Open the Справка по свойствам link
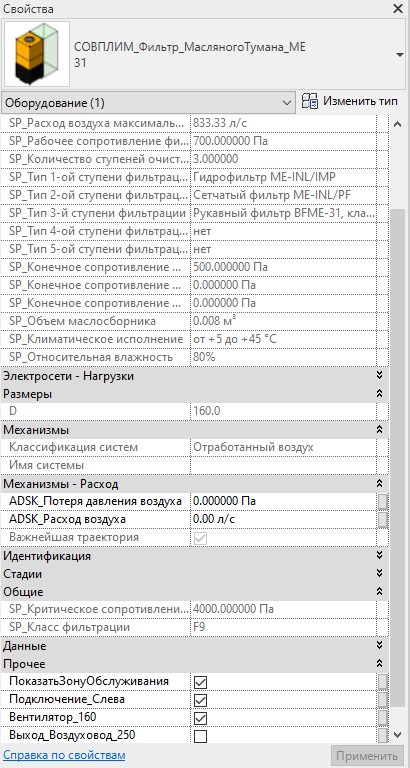The image size is (410, 768). click(64, 754)
